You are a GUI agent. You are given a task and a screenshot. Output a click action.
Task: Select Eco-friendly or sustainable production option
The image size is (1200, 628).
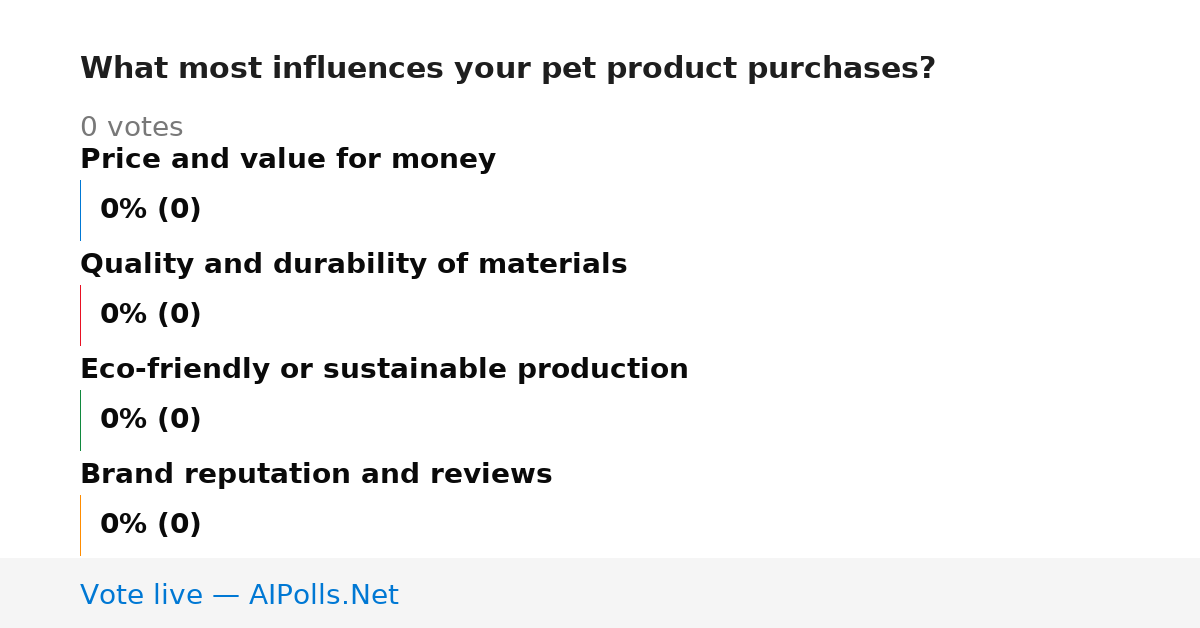[384, 370]
